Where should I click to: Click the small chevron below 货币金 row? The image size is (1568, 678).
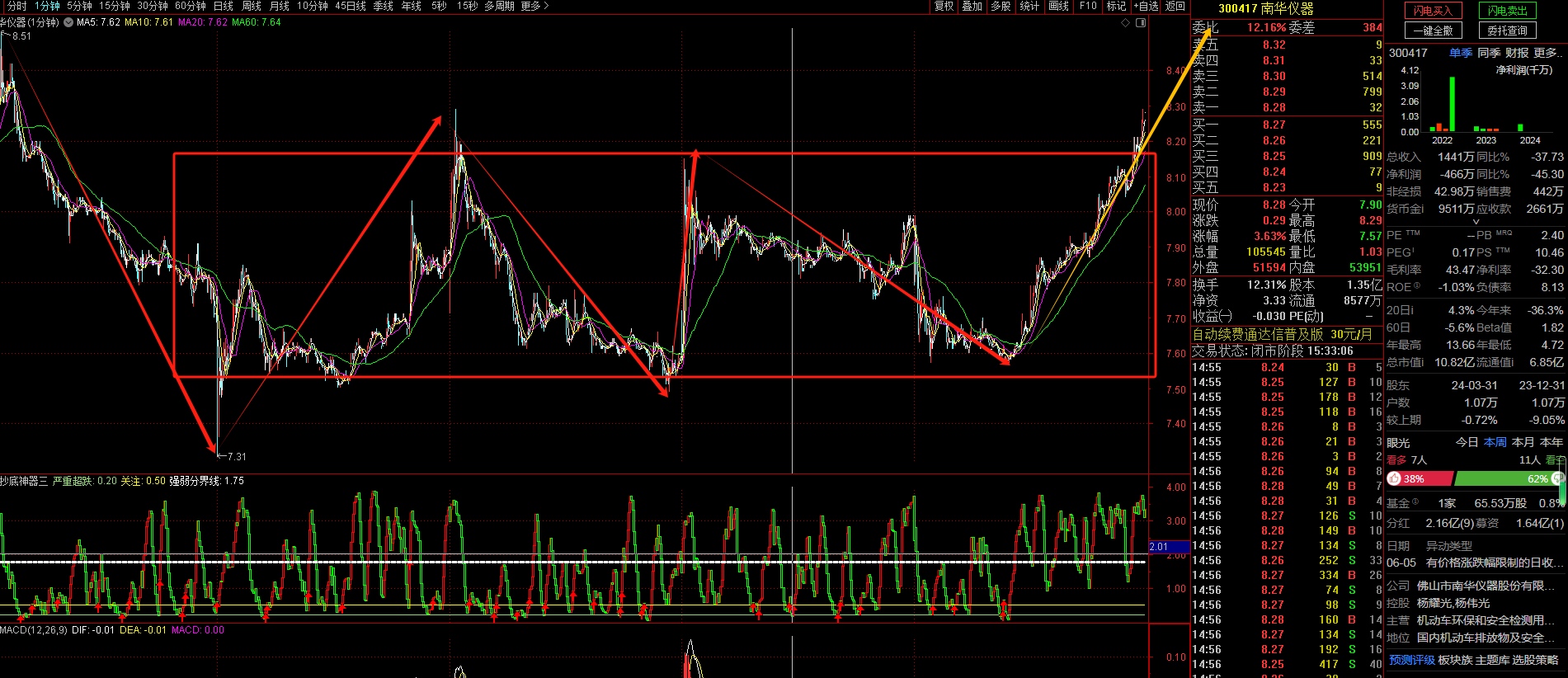point(1476,222)
